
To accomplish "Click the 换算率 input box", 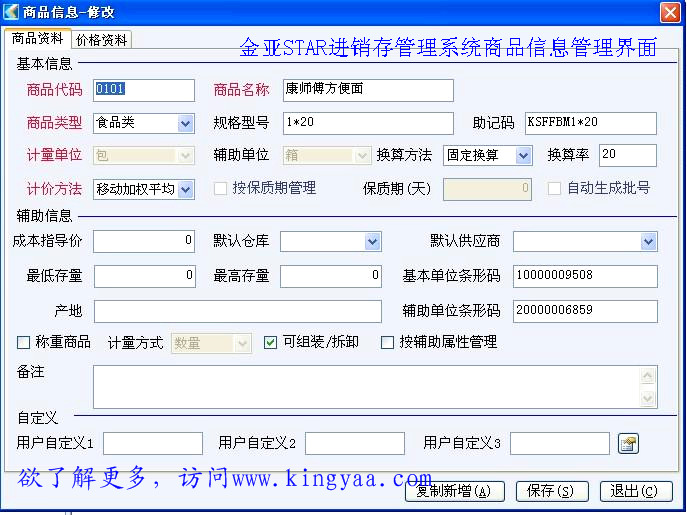I will tap(627, 155).
